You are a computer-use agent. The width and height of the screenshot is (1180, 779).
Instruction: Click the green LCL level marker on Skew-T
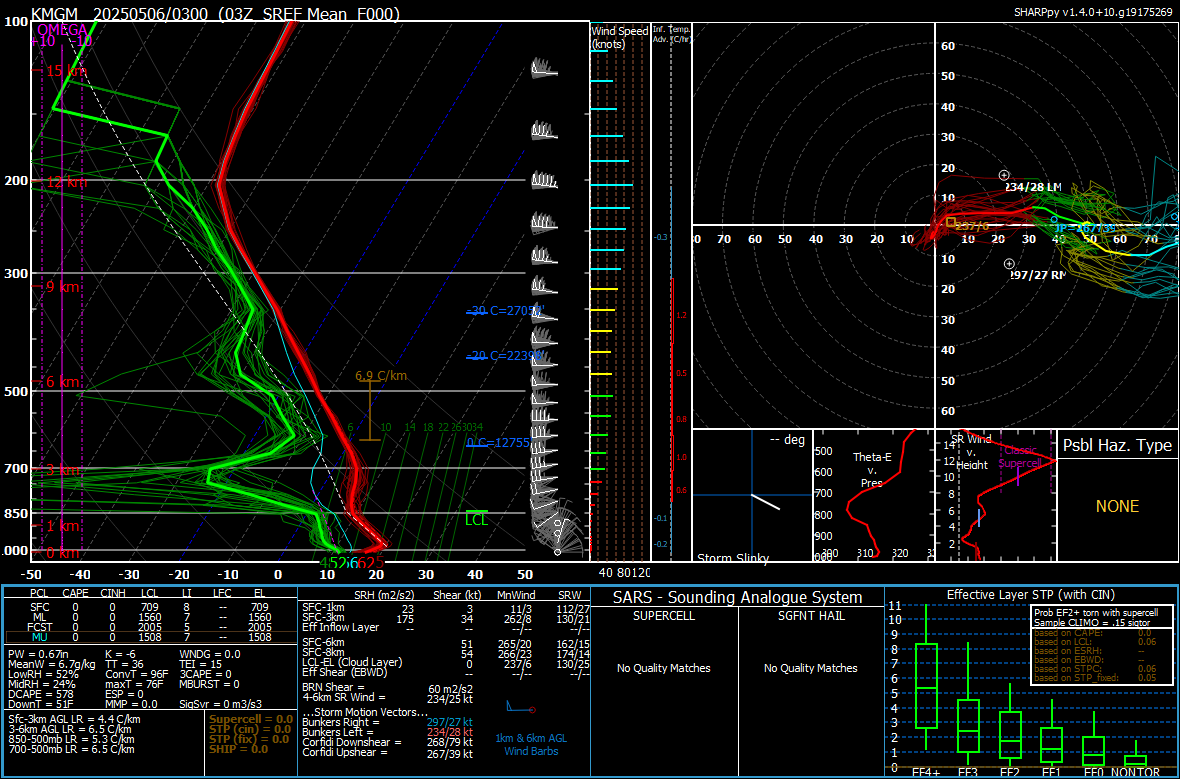(x=476, y=518)
